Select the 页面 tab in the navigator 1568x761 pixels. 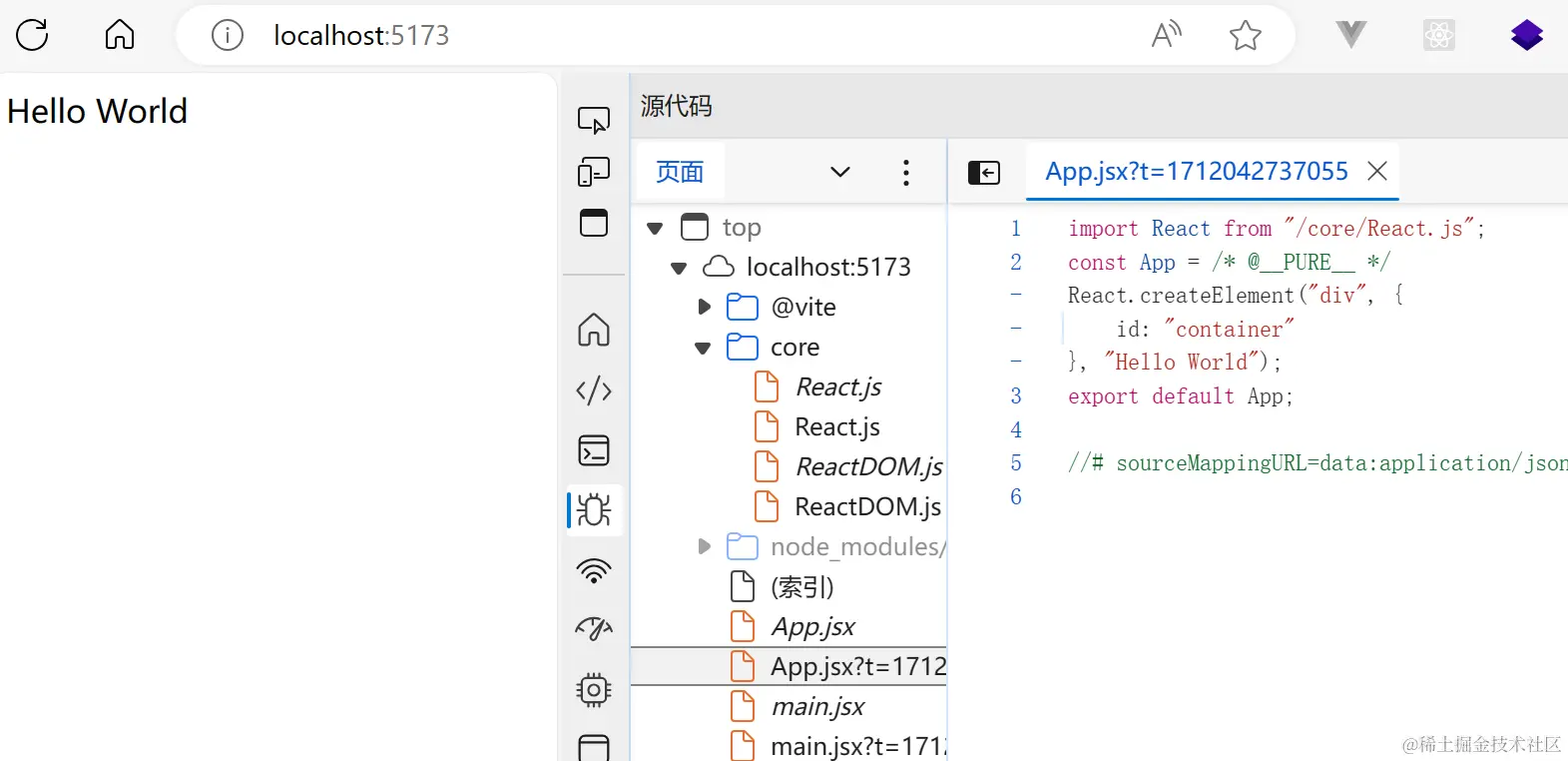click(680, 172)
